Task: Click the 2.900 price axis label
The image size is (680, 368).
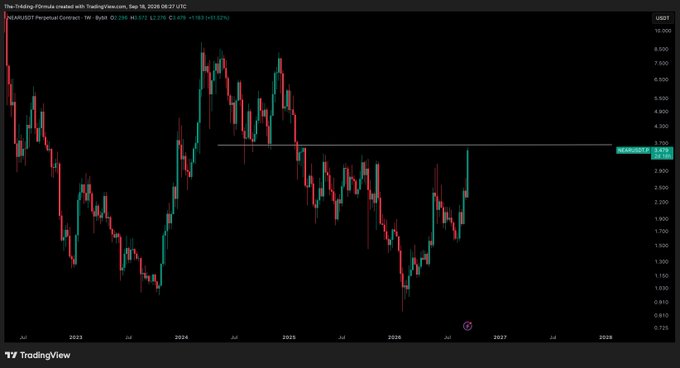Action: coord(661,171)
